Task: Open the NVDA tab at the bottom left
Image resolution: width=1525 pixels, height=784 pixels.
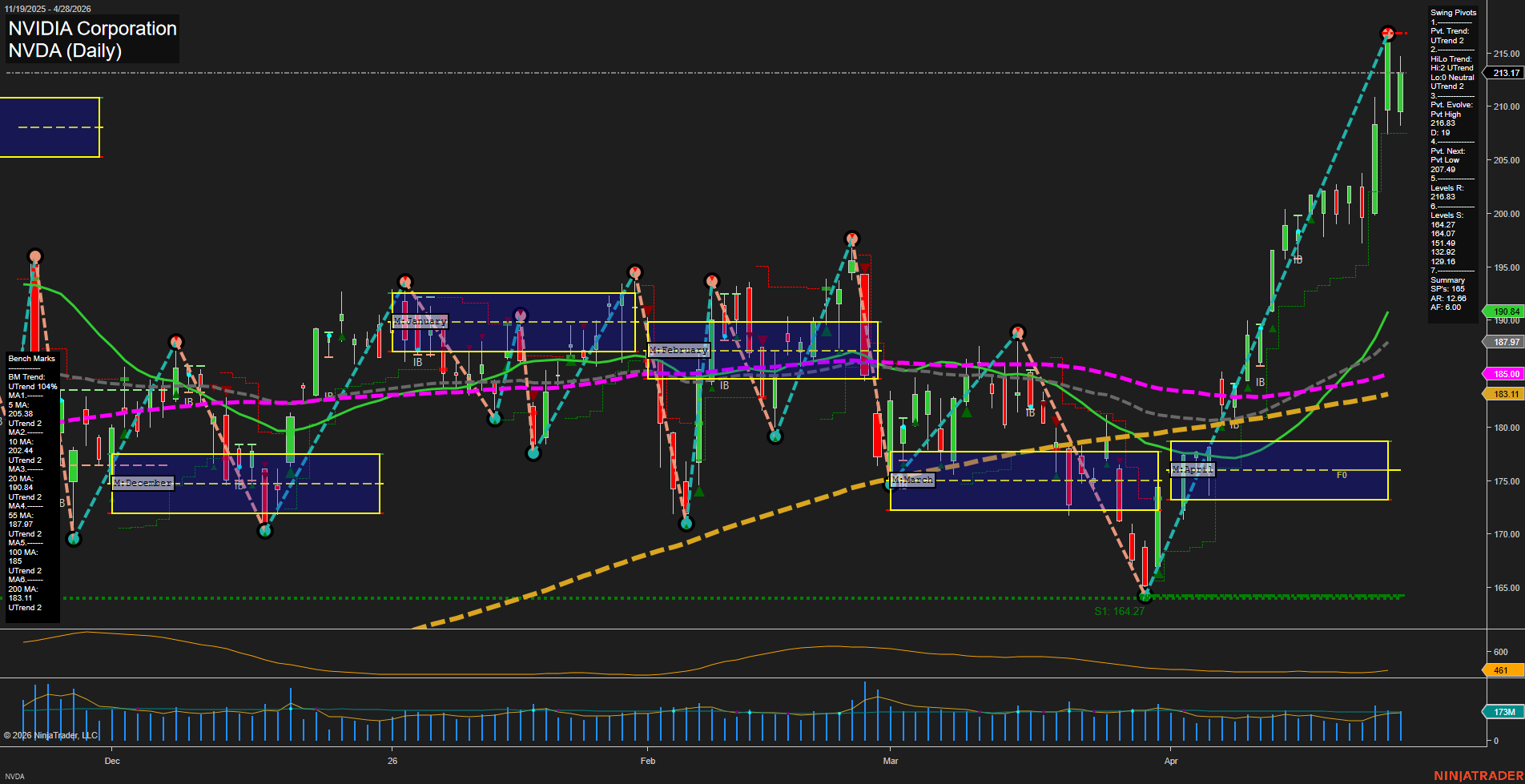Action: (x=14, y=776)
